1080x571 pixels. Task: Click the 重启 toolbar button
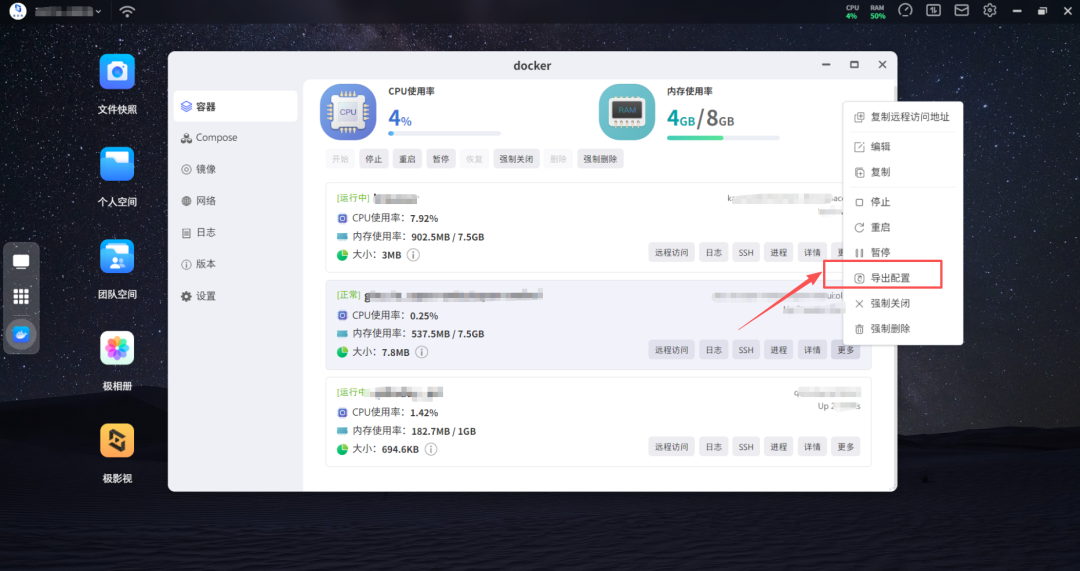pos(407,159)
